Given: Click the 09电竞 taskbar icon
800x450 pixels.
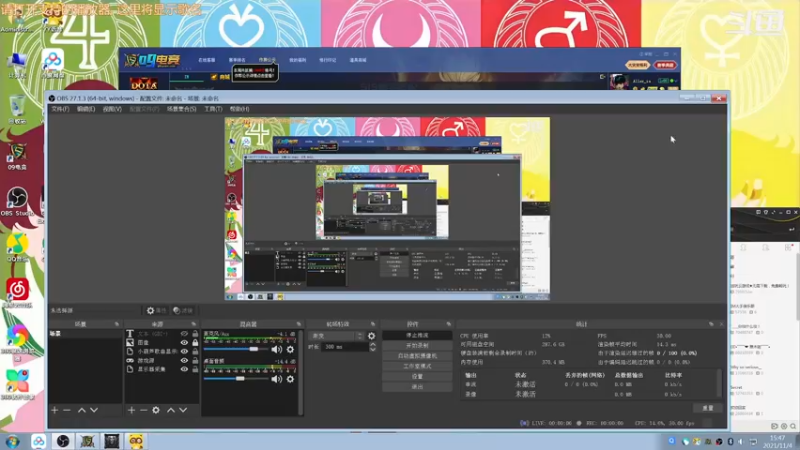Looking at the screenshot, I should [87, 441].
